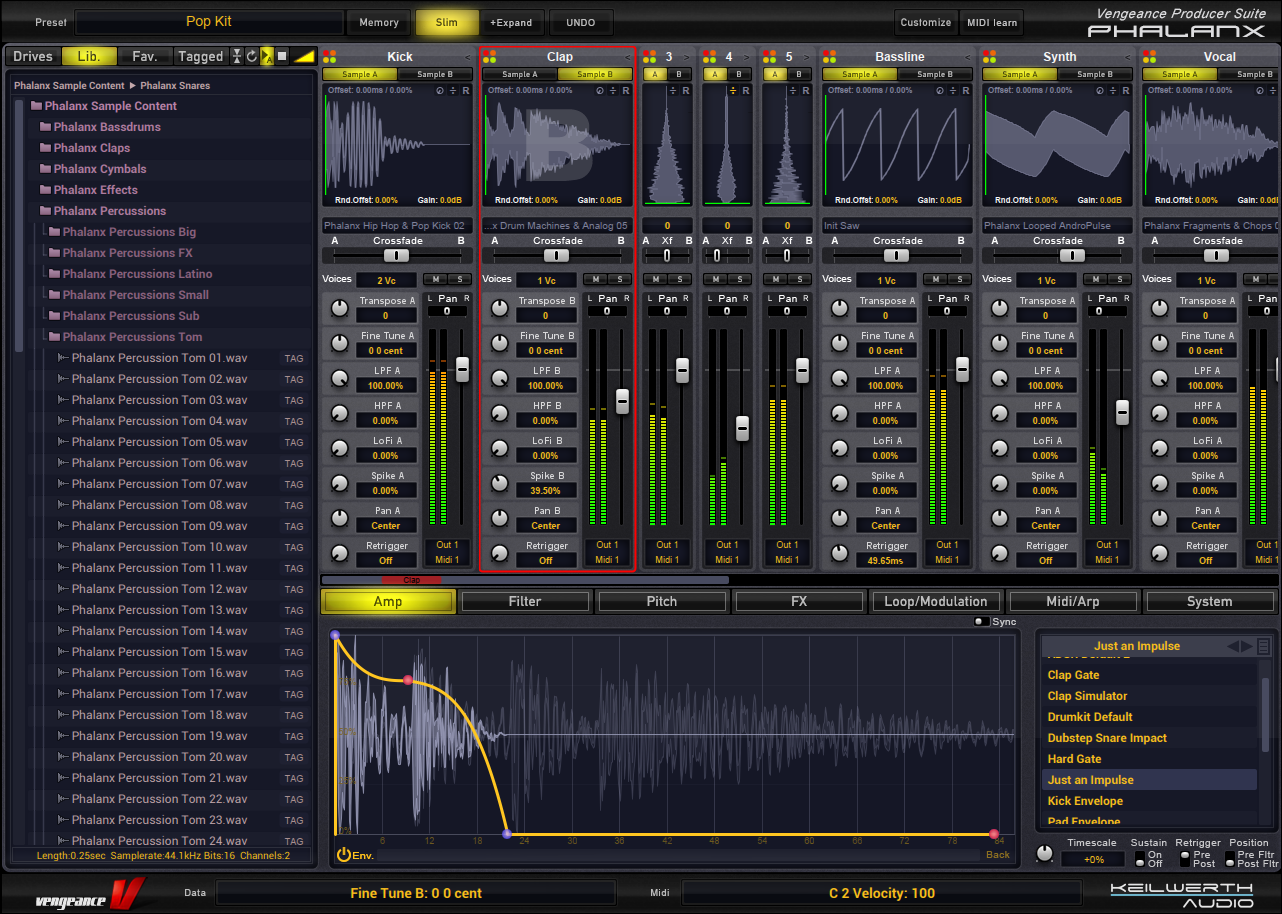Expand the Phalanx Percussions Latino folder
Image resolution: width=1282 pixels, height=914 pixels.
[x=54, y=274]
